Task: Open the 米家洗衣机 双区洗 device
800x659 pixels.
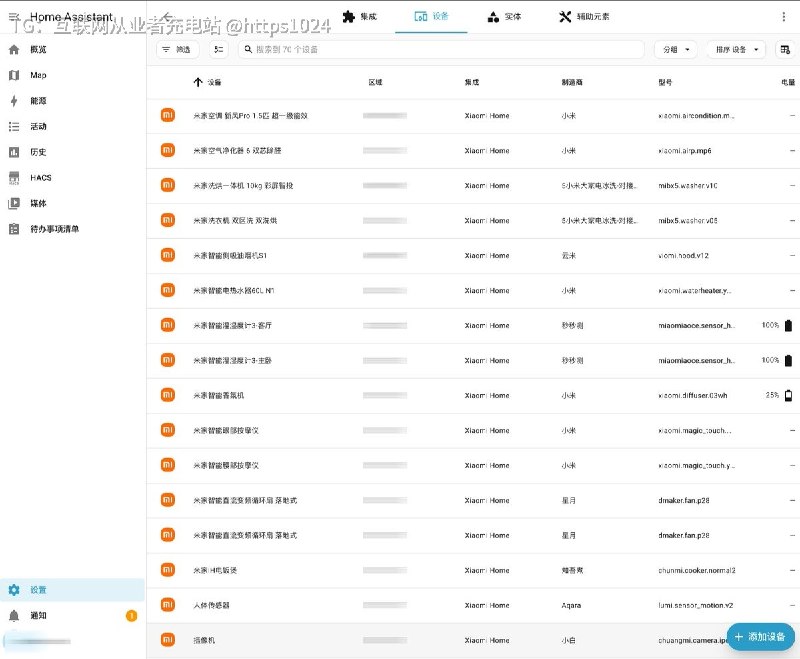Action: [x=235, y=220]
